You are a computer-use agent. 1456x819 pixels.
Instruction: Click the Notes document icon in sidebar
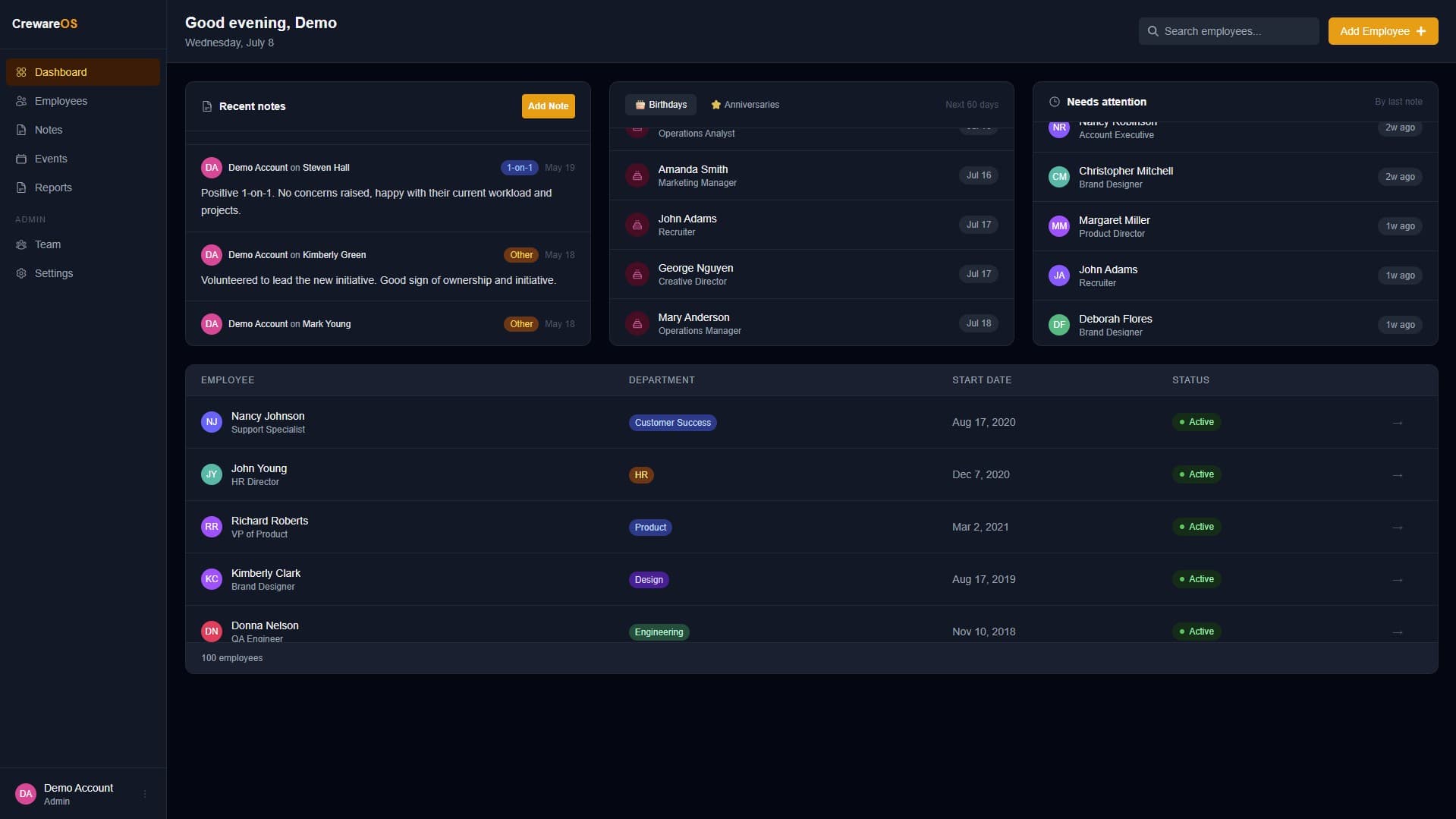pyautogui.click(x=21, y=130)
